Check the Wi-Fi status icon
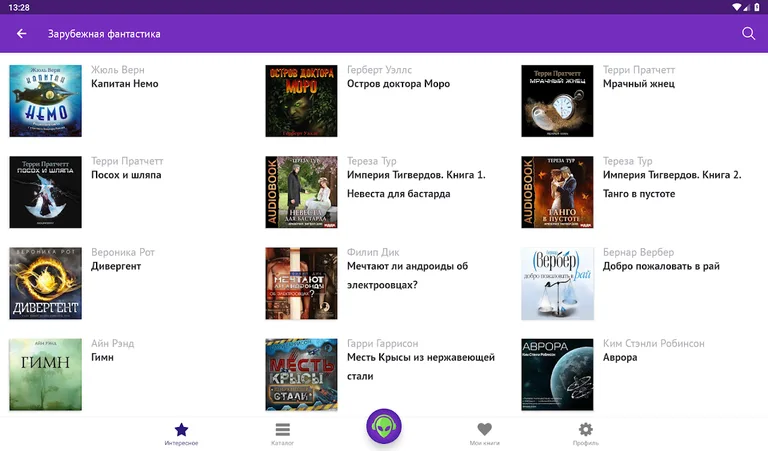The width and height of the screenshot is (768, 451). [737, 7]
